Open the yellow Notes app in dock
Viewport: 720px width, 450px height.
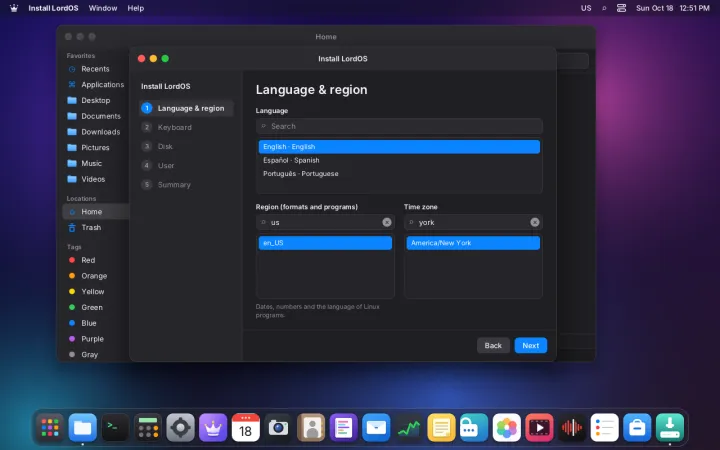click(x=441, y=428)
